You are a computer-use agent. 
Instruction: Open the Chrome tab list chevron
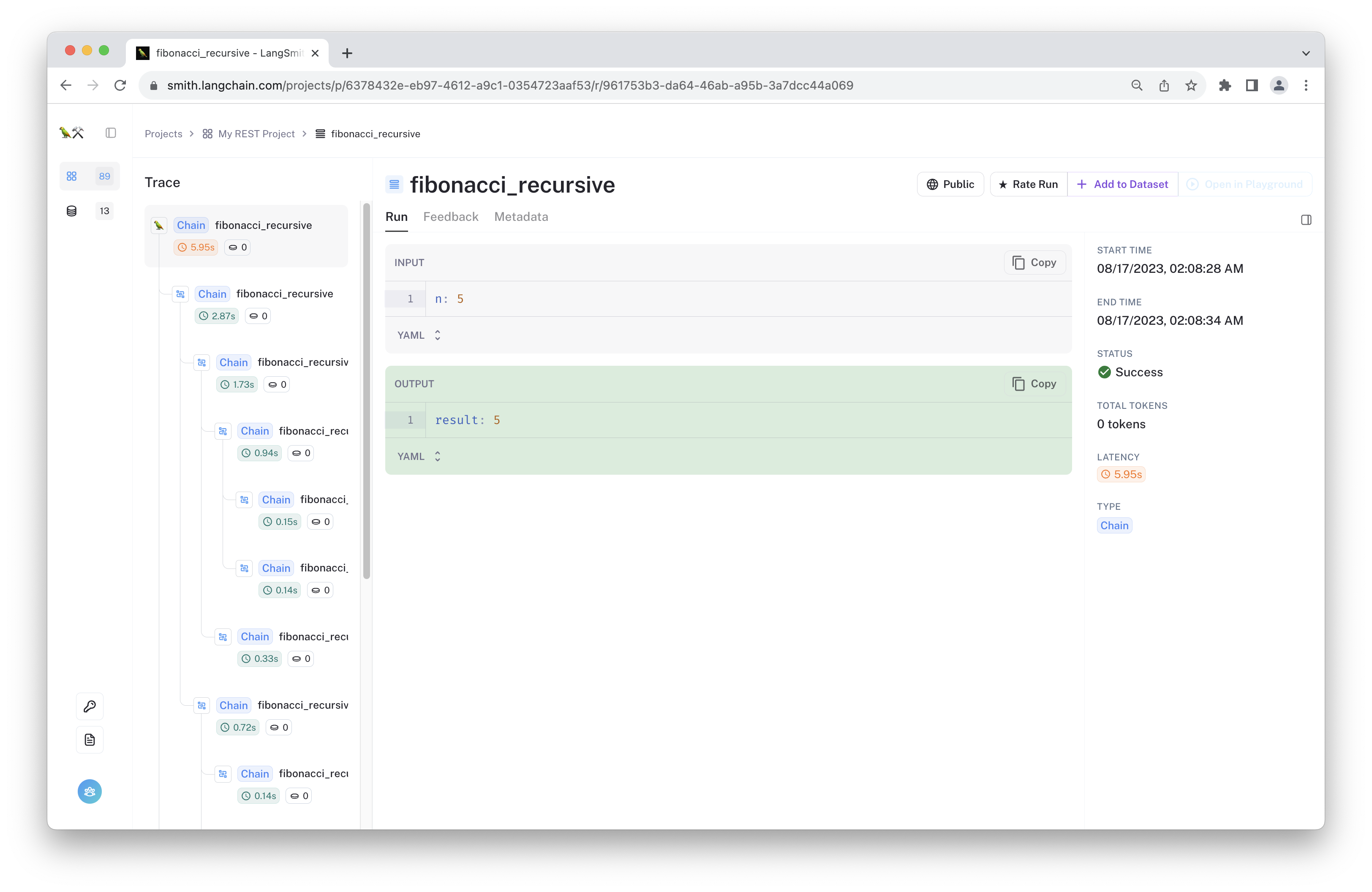pyautogui.click(x=1306, y=53)
